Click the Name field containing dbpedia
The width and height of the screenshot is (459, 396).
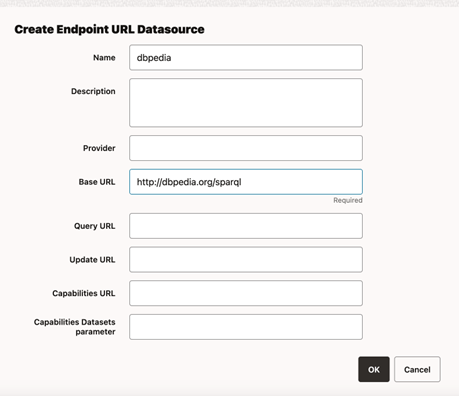coord(246,58)
